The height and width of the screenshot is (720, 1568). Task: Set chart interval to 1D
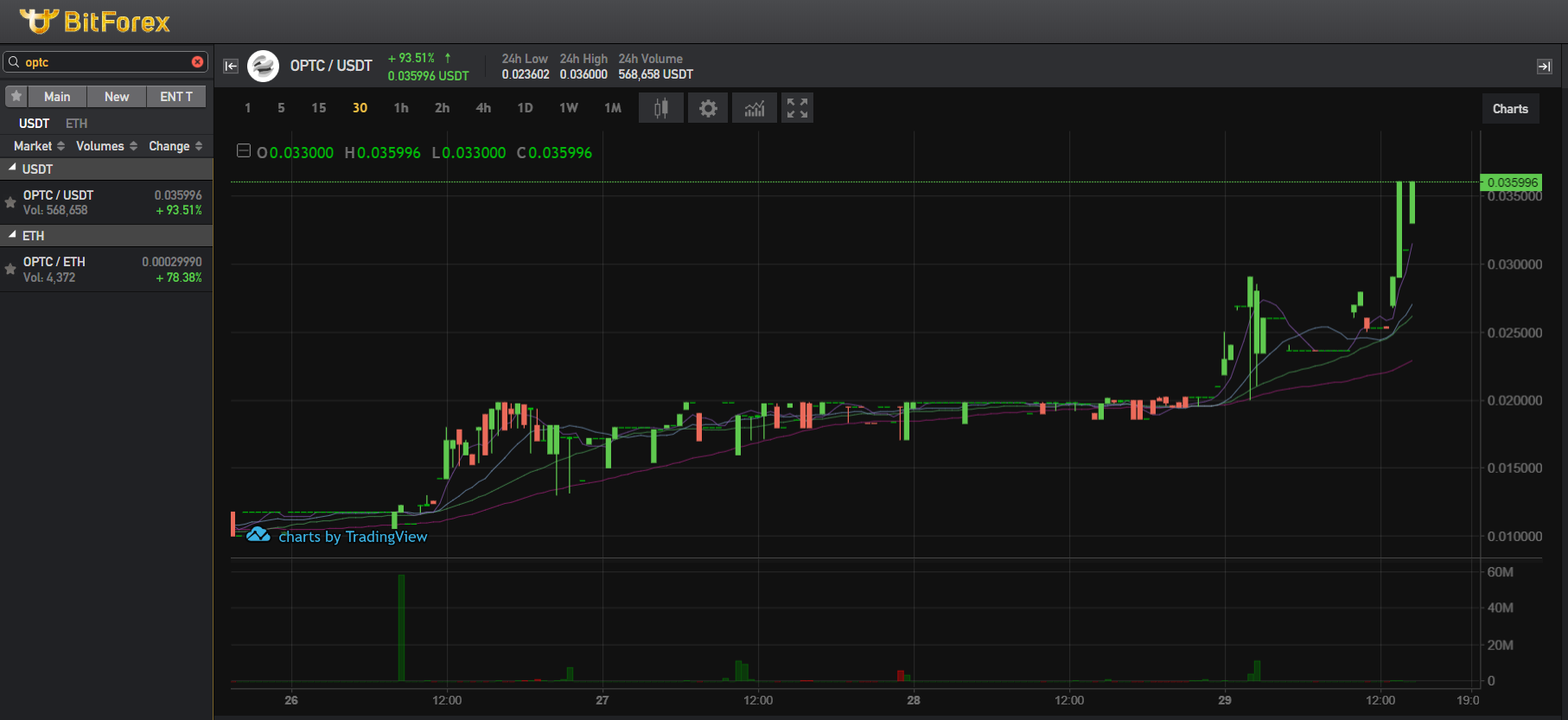tap(525, 108)
